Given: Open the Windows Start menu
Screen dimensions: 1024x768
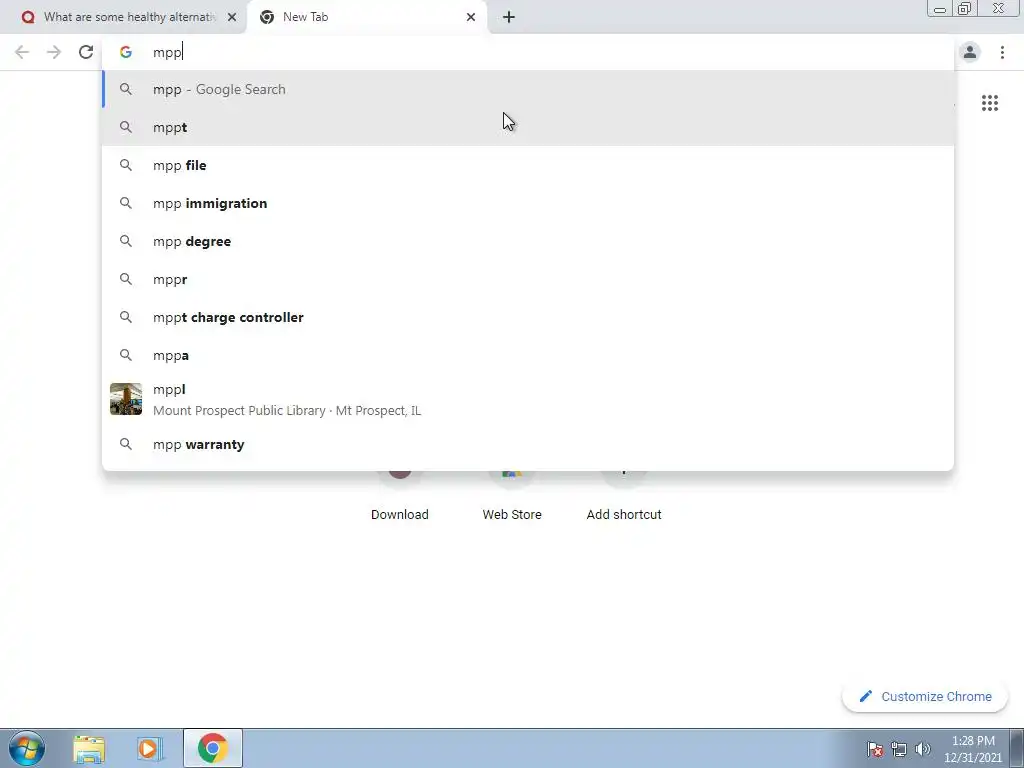Looking at the screenshot, I should point(27,748).
